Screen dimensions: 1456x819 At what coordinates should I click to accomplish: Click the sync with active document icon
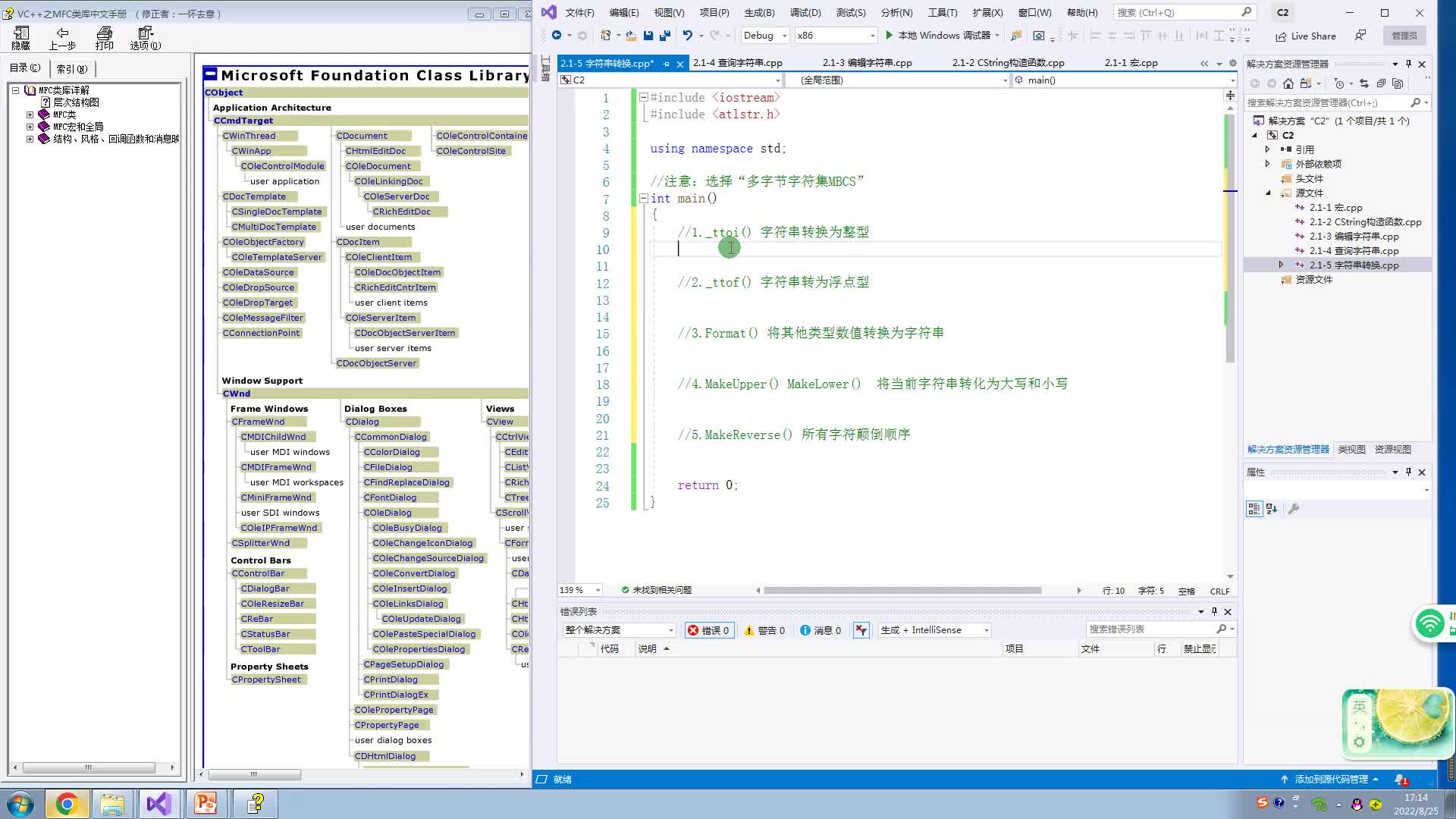(1364, 83)
